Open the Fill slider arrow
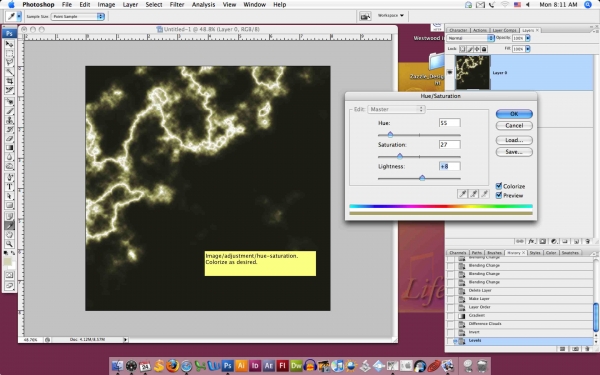 pos(528,49)
